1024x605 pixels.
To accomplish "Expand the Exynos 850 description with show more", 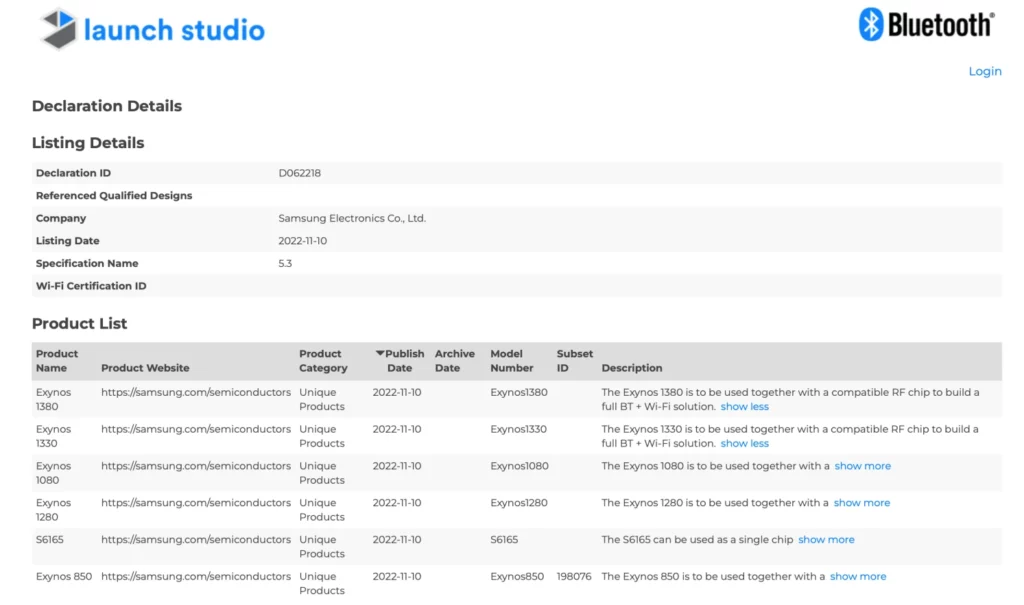I will click(x=858, y=576).
